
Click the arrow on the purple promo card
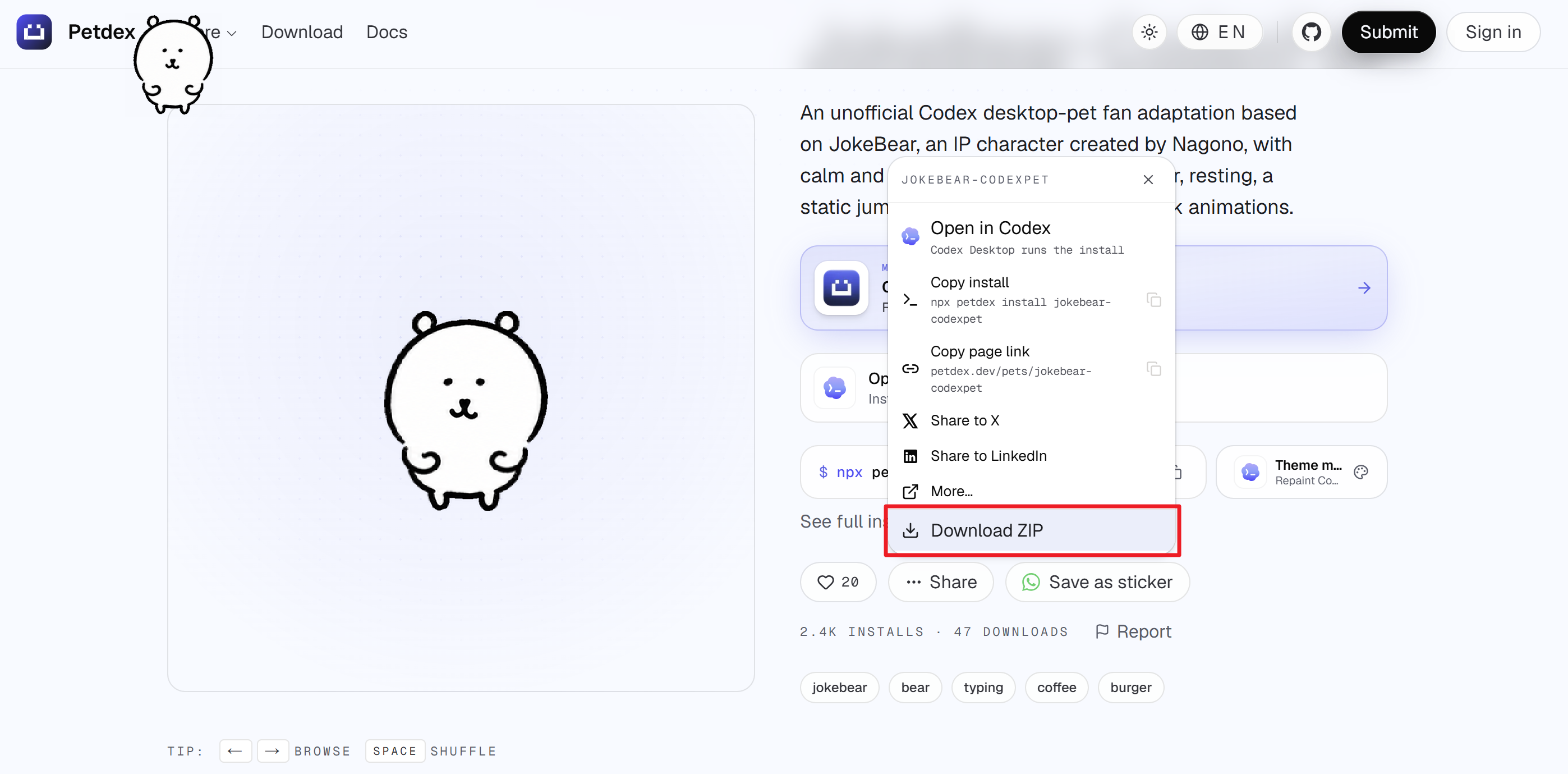point(1364,288)
